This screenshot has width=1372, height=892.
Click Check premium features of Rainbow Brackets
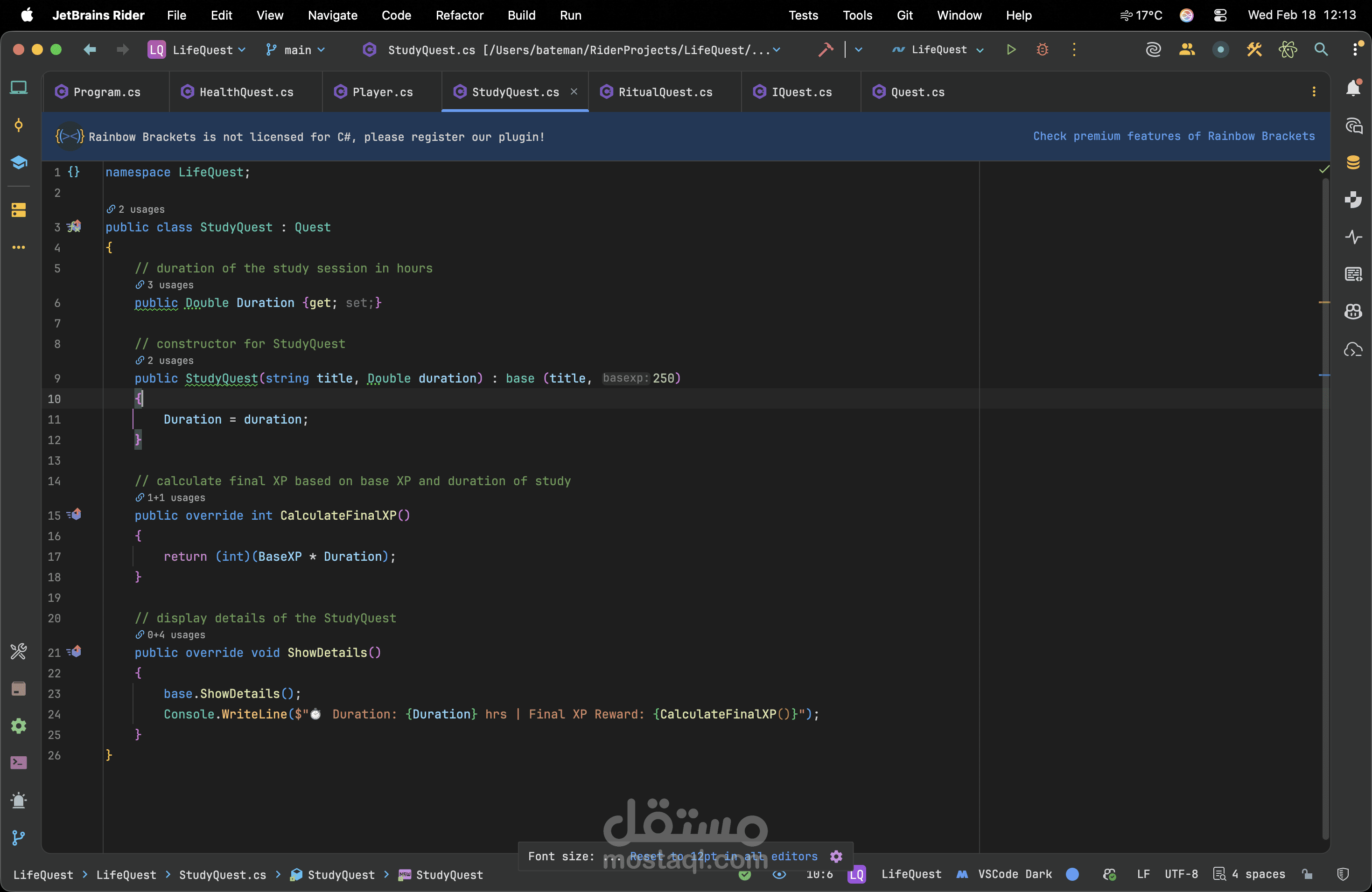pyautogui.click(x=1173, y=136)
